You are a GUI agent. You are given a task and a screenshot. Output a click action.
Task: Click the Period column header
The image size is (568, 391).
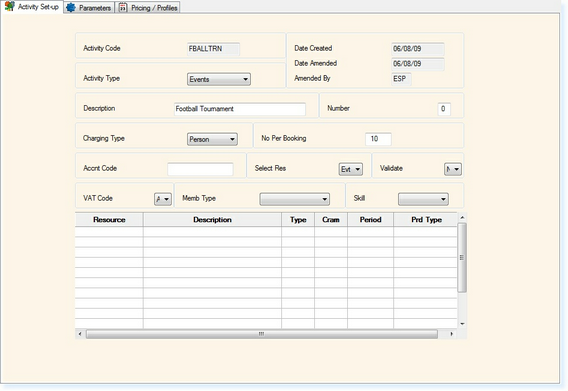click(371, 220)
